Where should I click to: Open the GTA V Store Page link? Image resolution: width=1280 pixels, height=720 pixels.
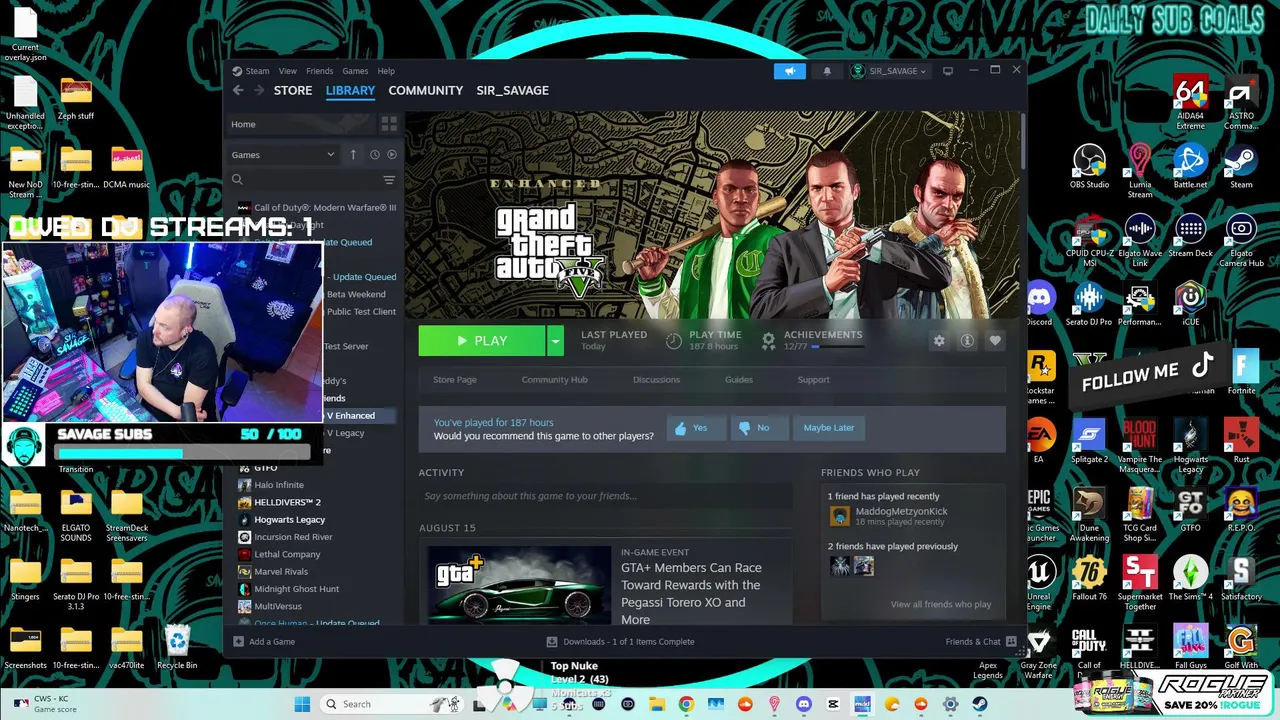(x=455, y=380)
